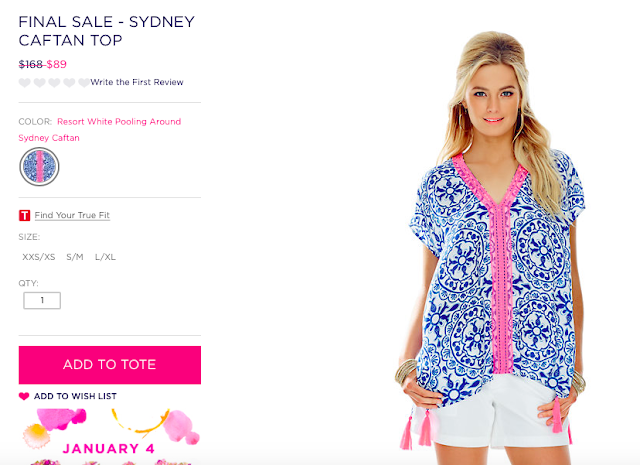Click the pink wish list heart icon
Screen dimensions: 640x465
point(24,396)
